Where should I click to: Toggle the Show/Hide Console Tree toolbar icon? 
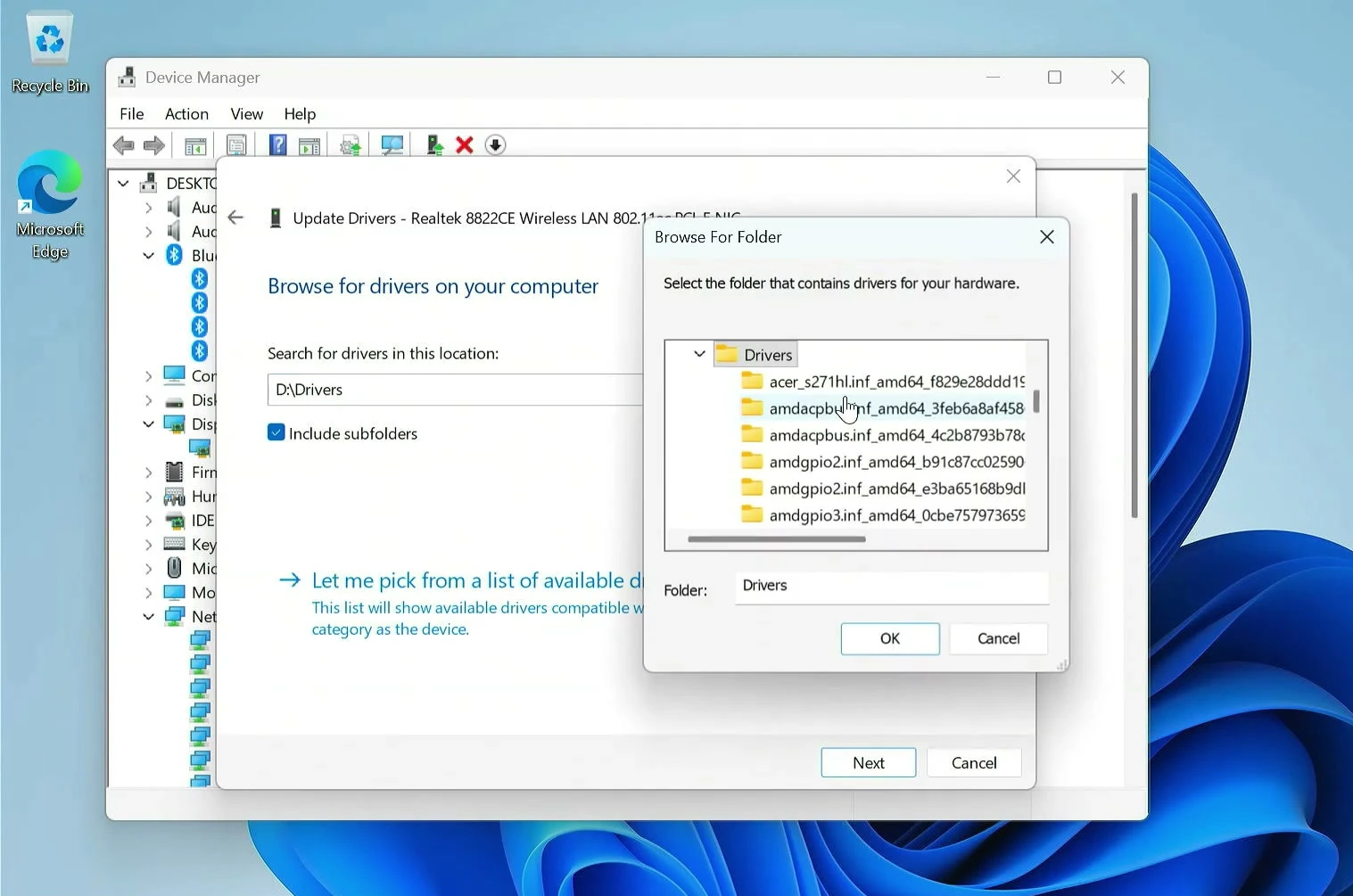(195, 145)
